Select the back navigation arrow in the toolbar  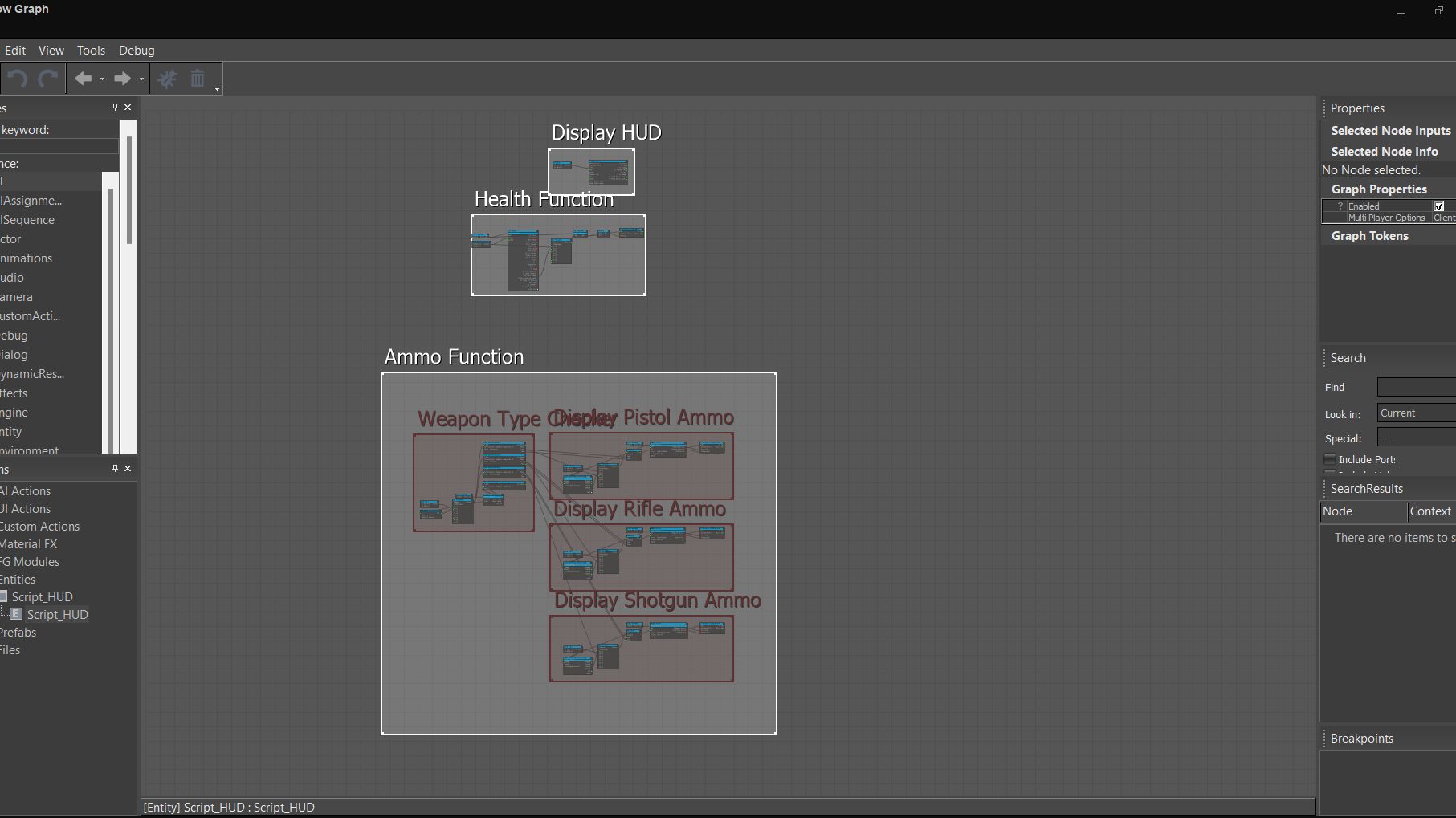(x=84, y=78)
